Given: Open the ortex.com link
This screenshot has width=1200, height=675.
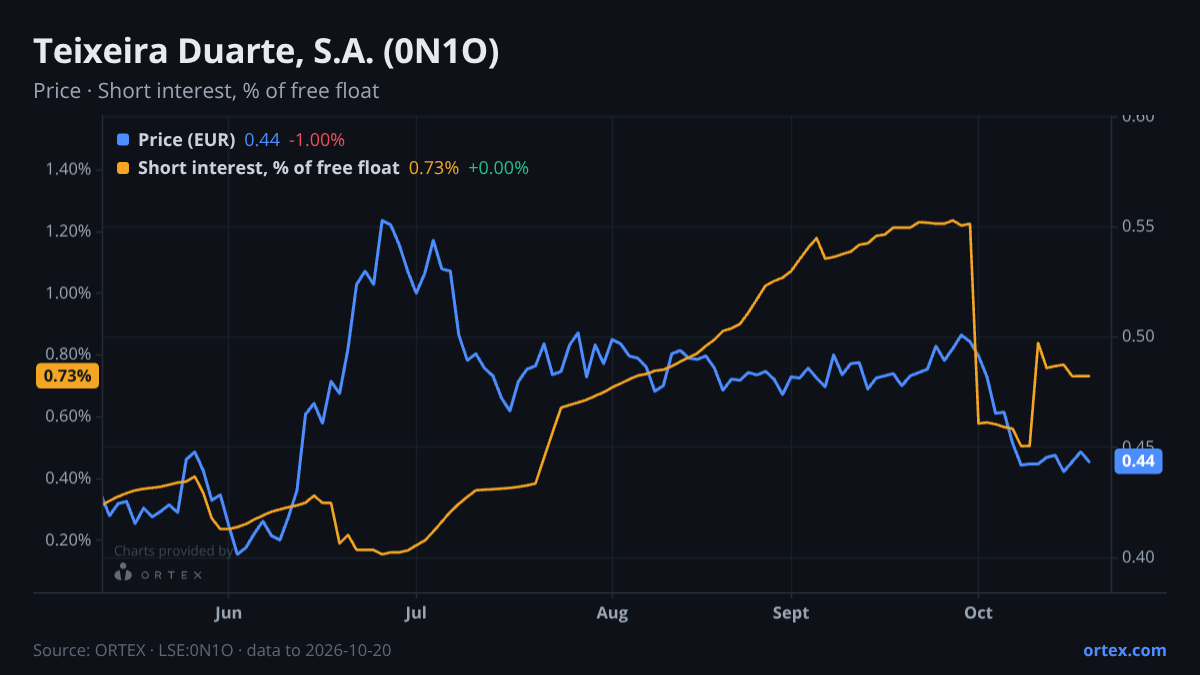Looking at the screenshot, I should coord(1124,650).
